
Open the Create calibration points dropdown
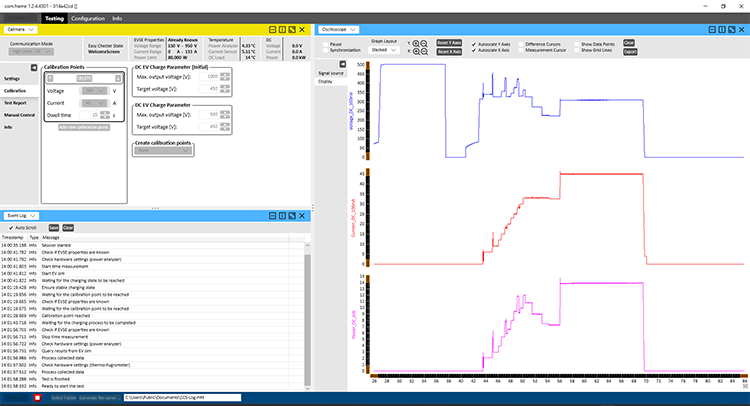163,150
